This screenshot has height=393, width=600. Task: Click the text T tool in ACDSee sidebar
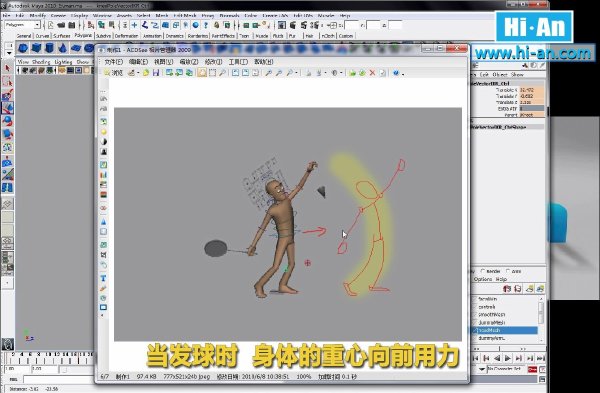(x=103, y=278)
